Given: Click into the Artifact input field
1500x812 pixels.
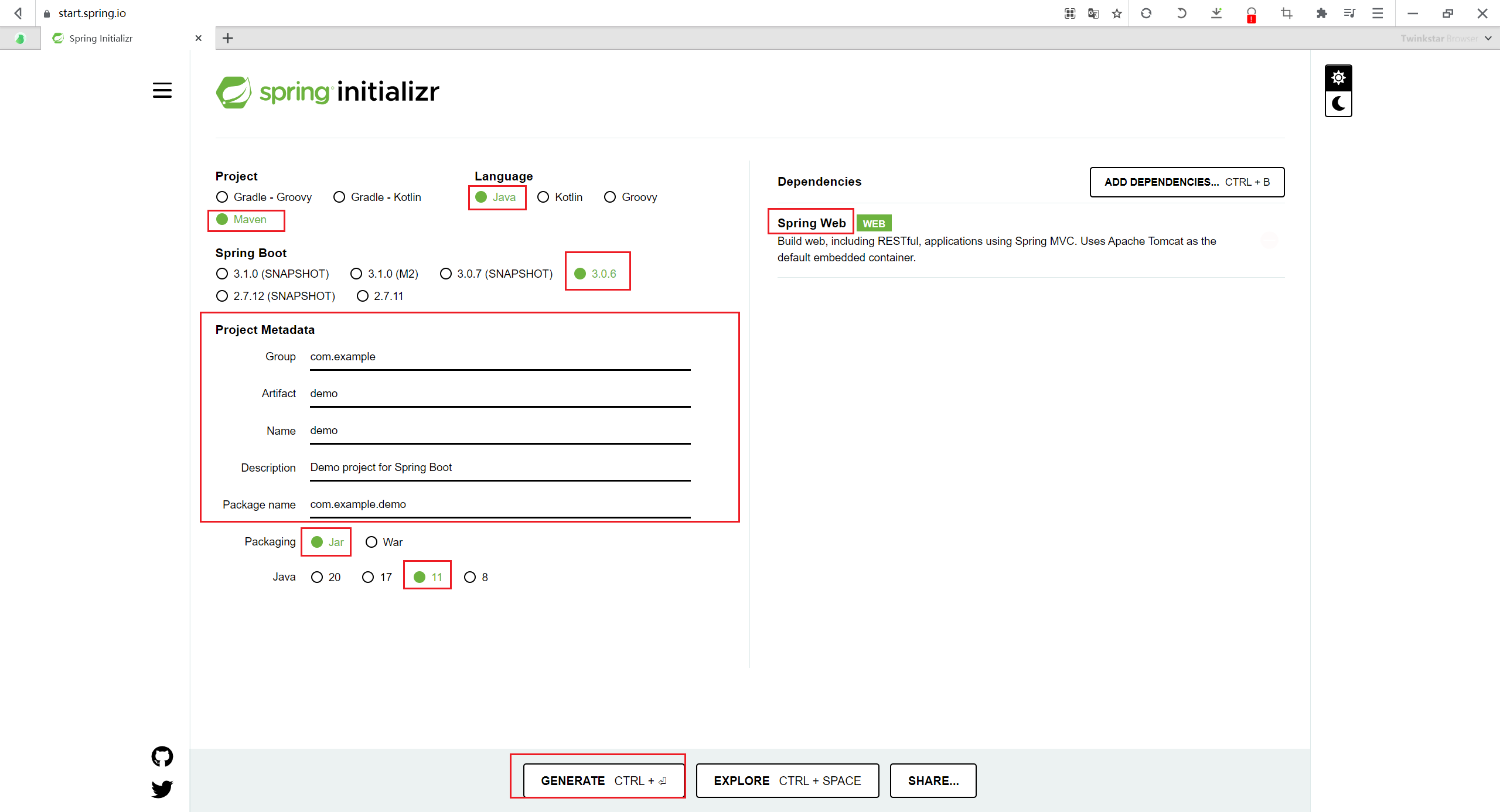Looking at the screenshot, I should [x=500, y=394].
